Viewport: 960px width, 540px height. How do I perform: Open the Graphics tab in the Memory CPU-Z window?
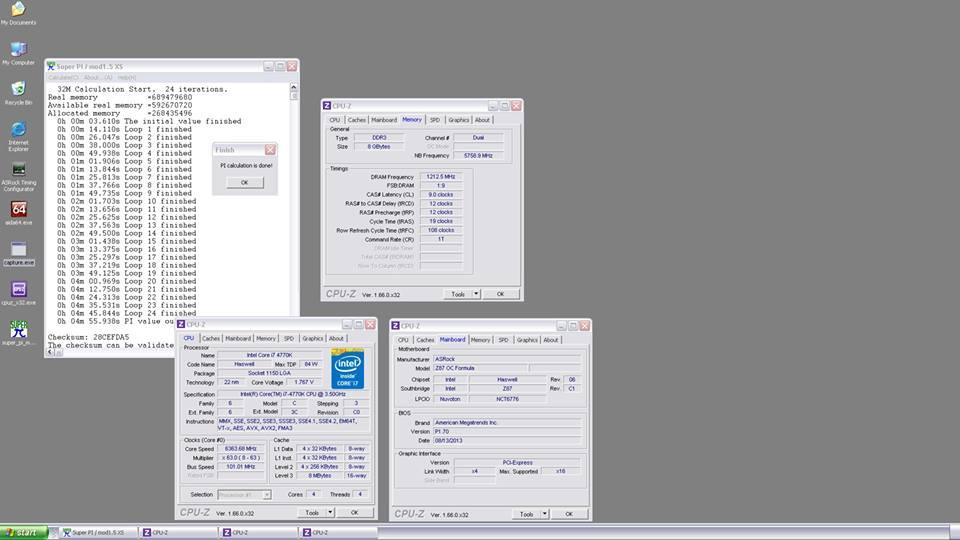(x=458, y=120)
